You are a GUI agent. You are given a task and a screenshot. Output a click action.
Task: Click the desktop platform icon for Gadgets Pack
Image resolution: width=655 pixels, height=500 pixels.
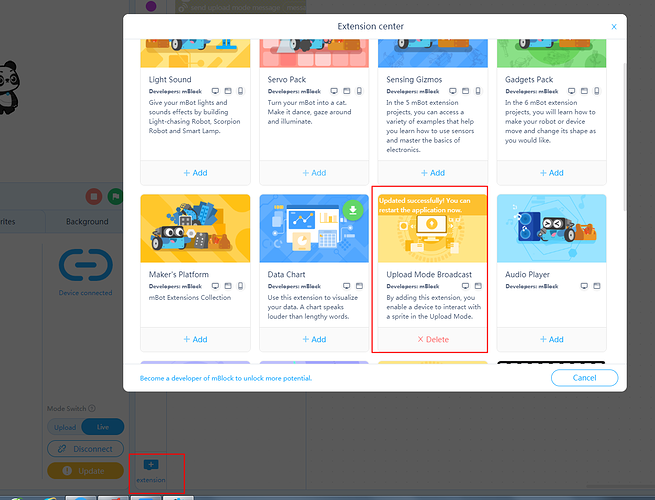point(571,91)
